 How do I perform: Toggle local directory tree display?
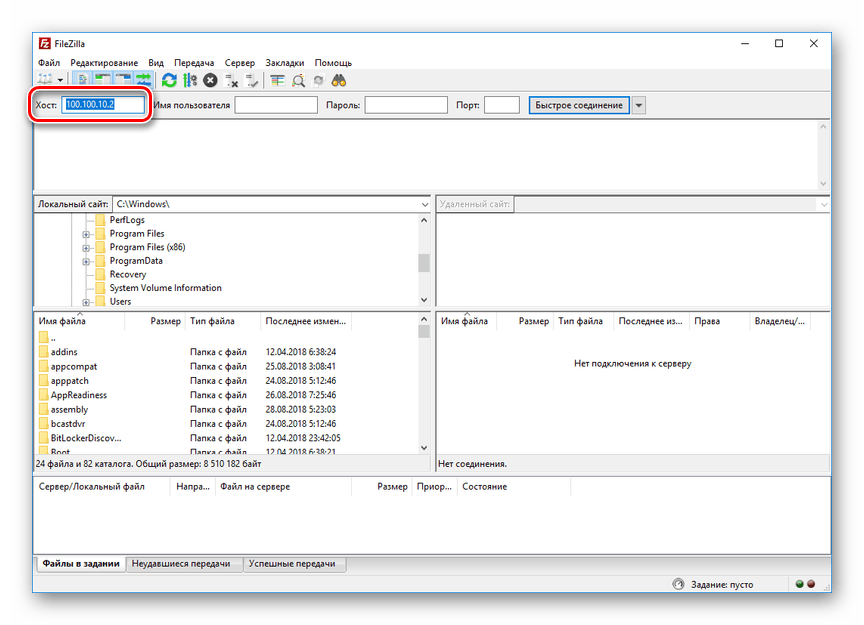tap(103, 80)
